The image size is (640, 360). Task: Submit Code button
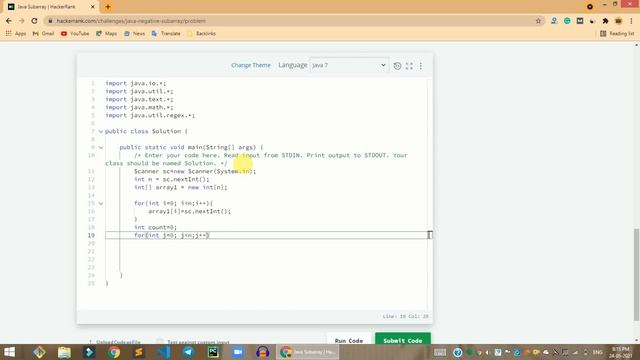point(403,340)
